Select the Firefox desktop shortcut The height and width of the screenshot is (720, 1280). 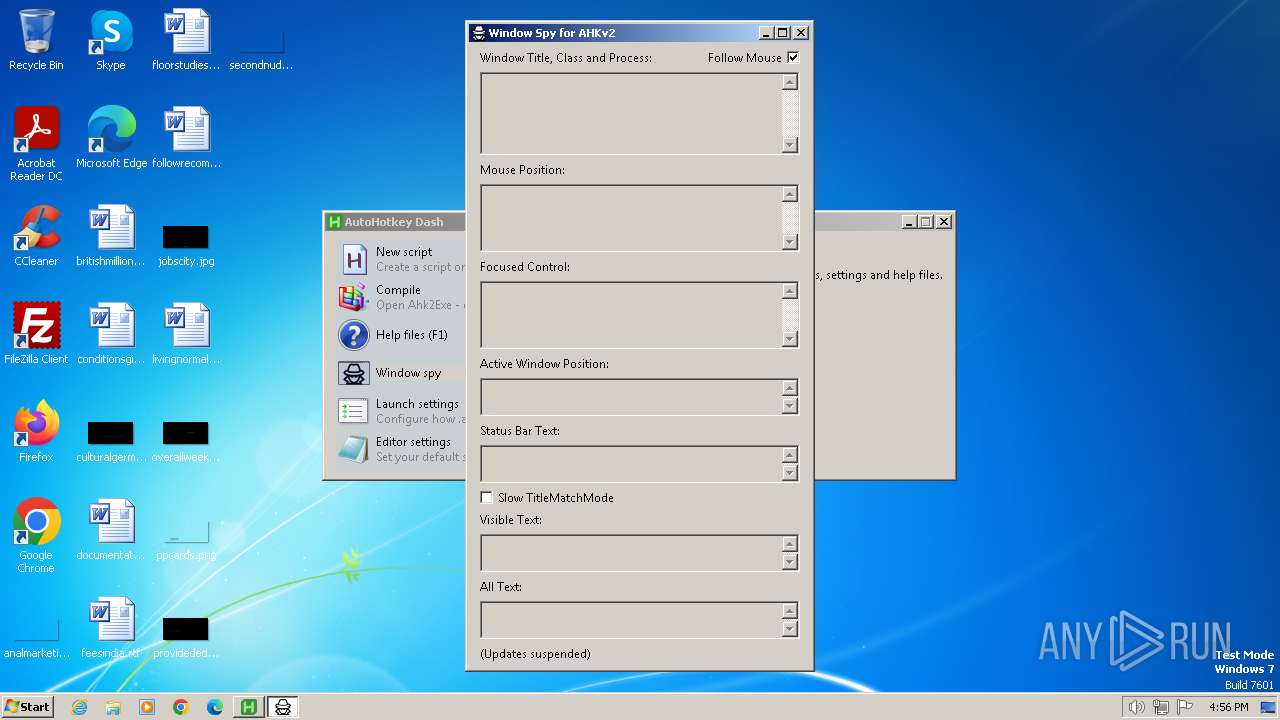36,432
